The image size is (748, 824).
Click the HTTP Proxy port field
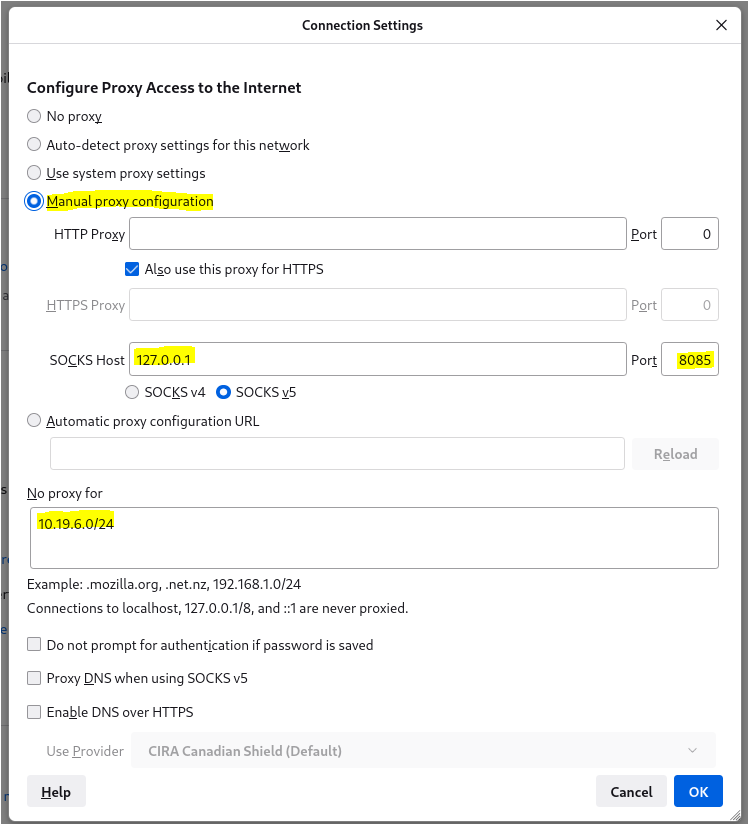[690, 234]
